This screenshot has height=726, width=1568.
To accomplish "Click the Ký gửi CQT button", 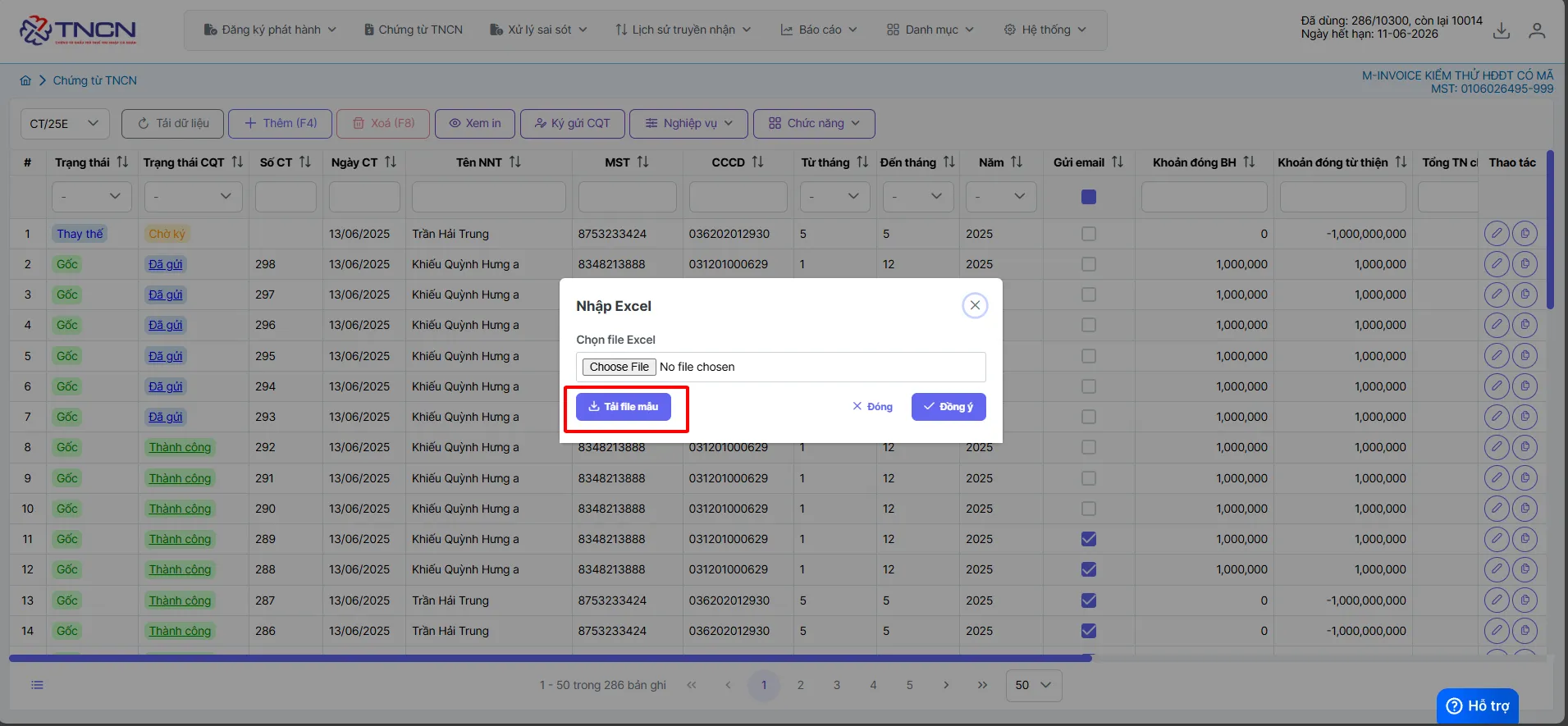I will point(572,124).
